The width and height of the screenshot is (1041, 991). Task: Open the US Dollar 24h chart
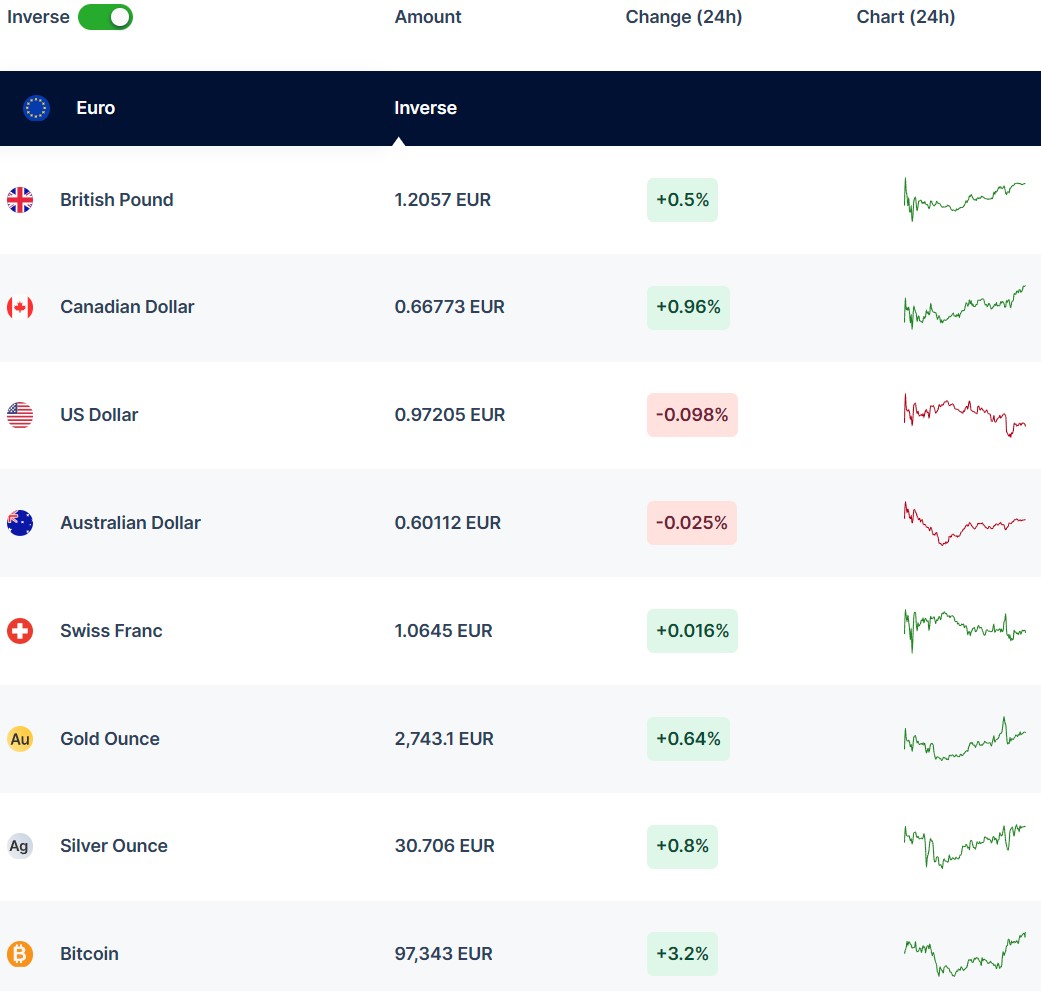(x=964, y=415)
